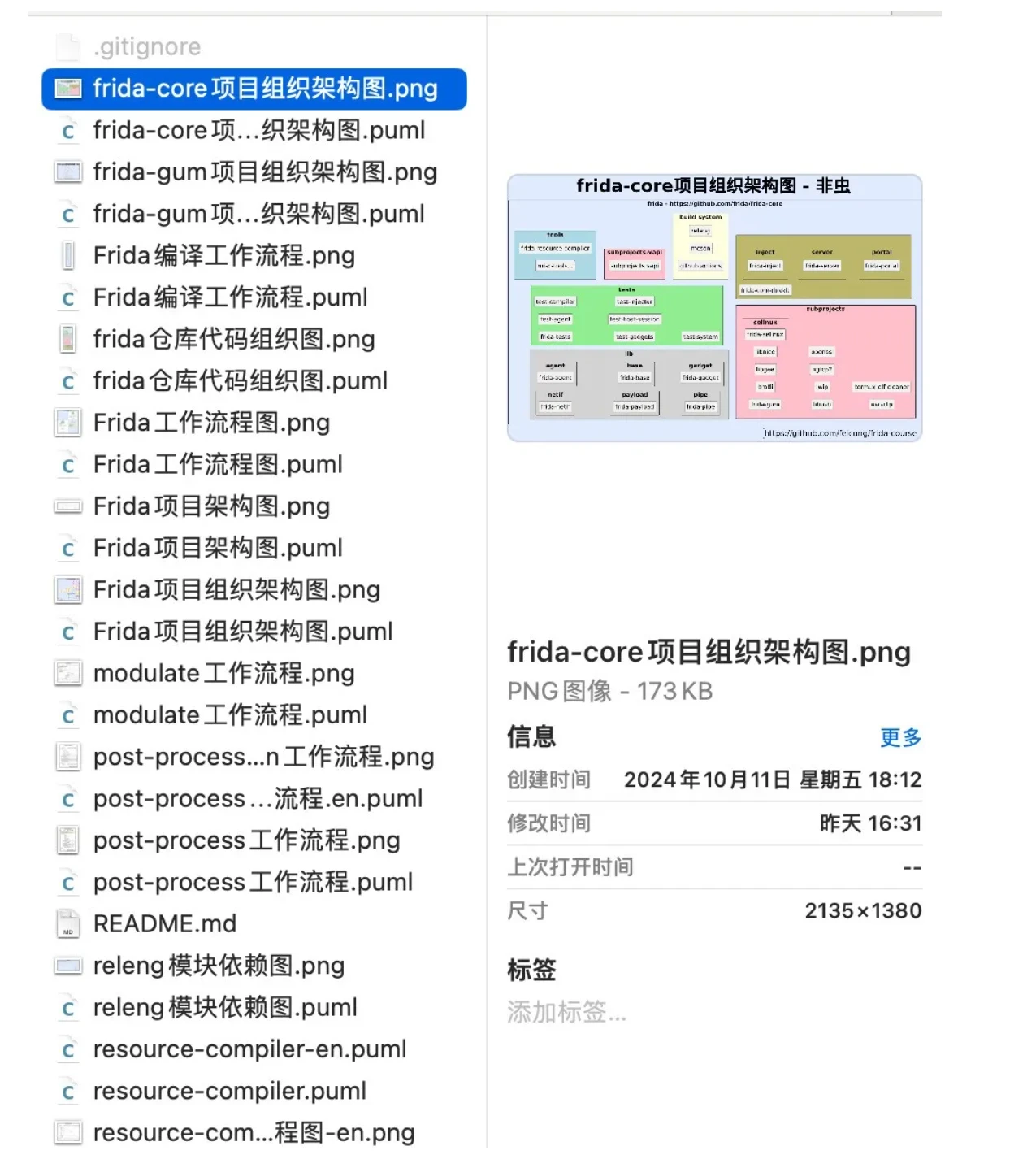Click the frida-gum项目组织架构图.png file icon
This screenshot has width=1036, height=1168.
point(68,172)
